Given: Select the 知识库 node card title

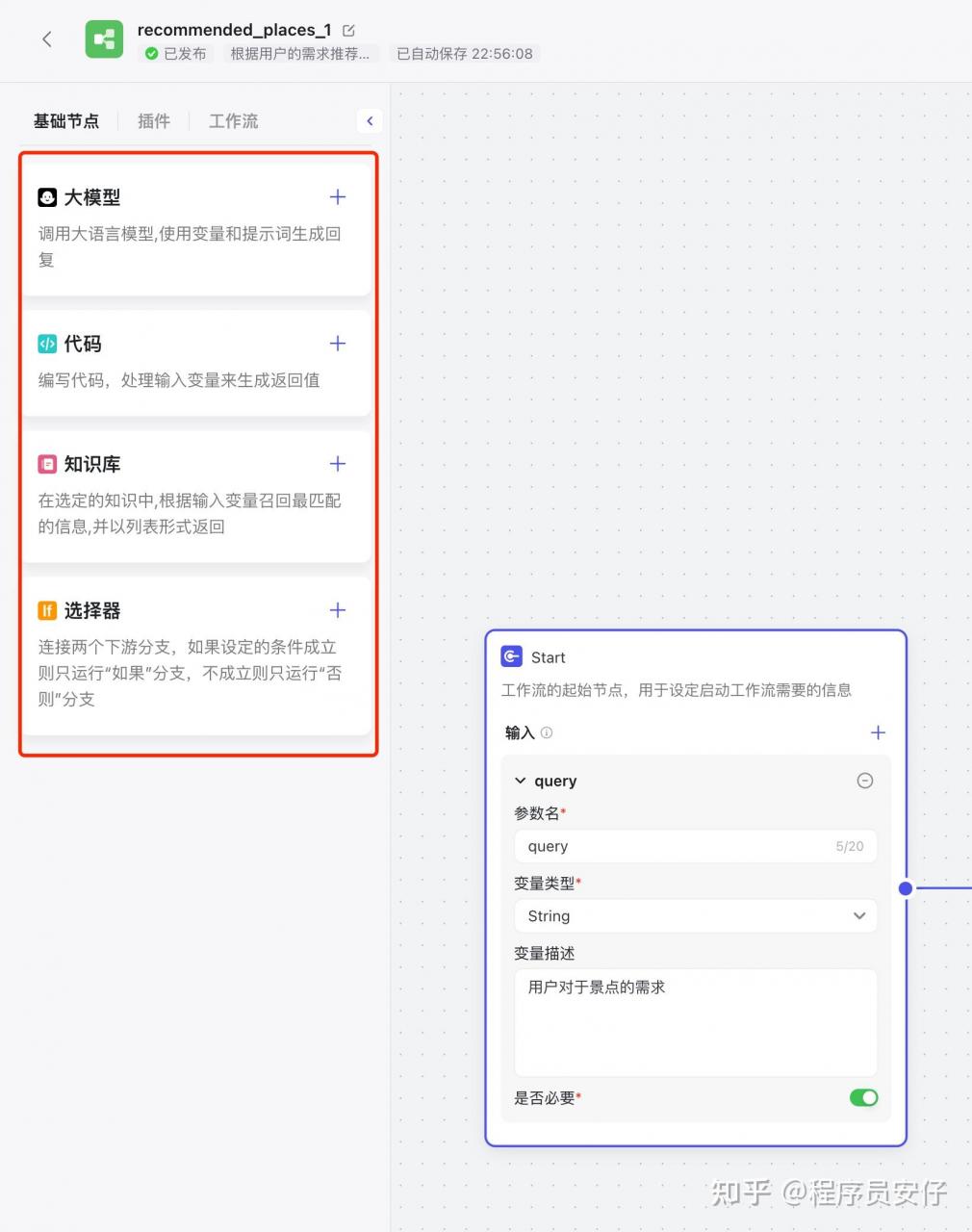Looking at the screenshot, I should [92, 464].
